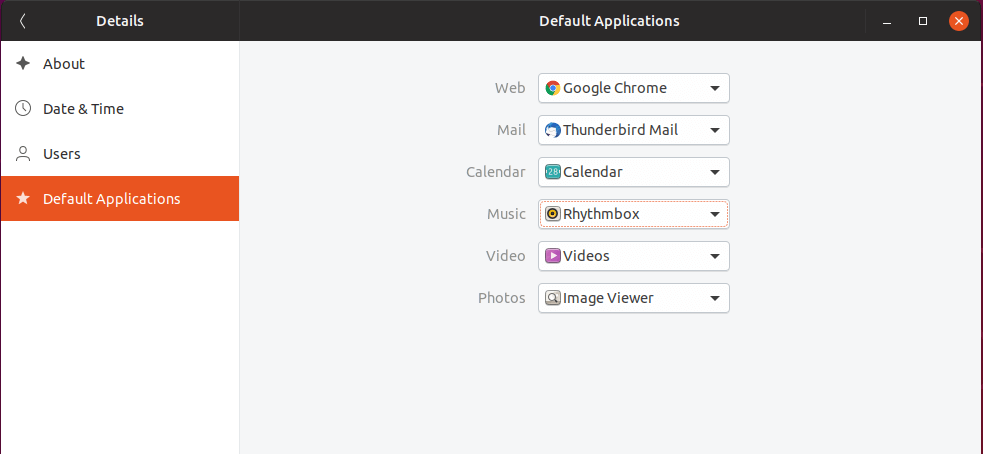Maximize the settings window

pyautogui.click(x=923, y=21)
